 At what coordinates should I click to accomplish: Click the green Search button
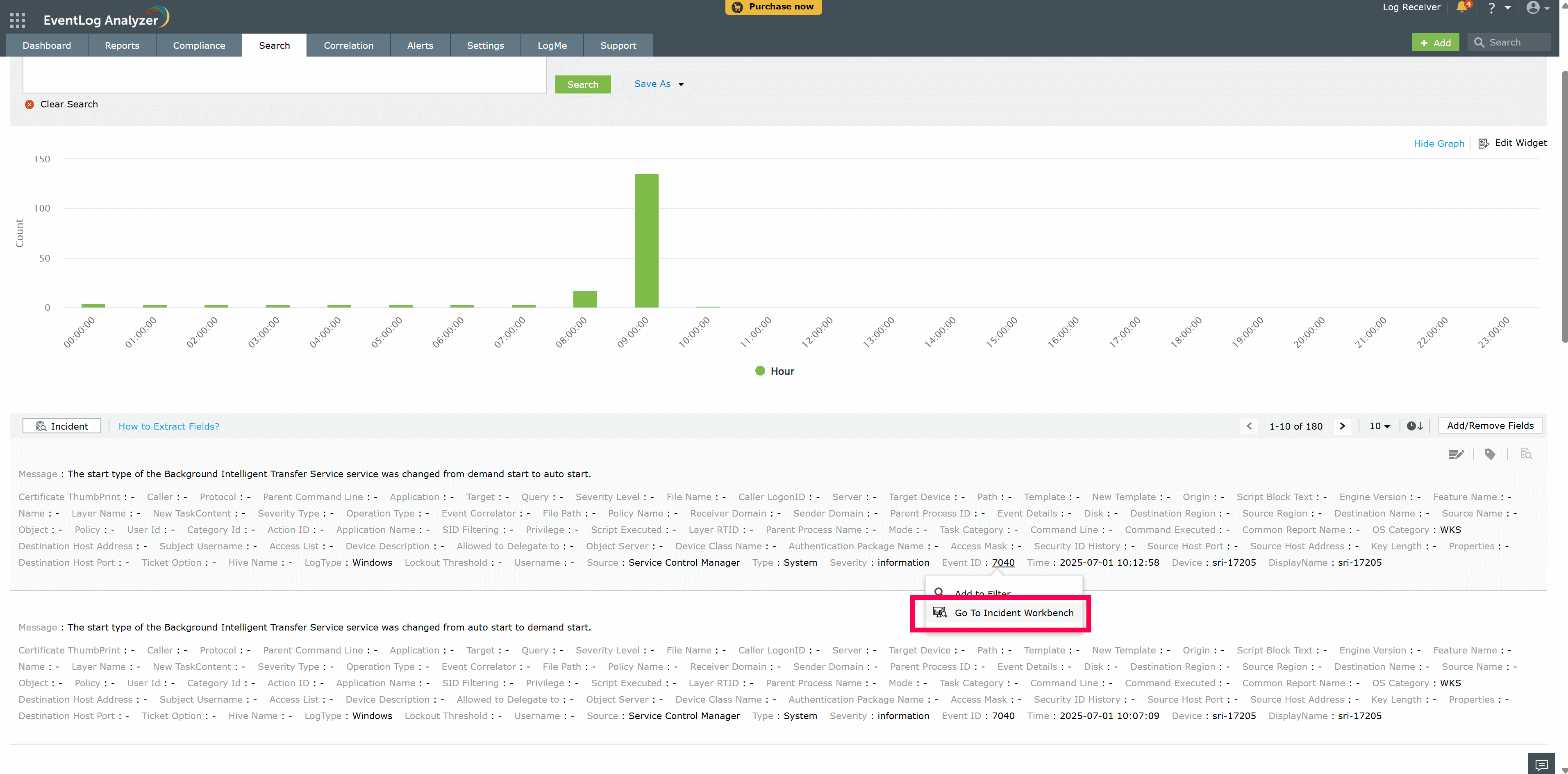(582, 84)
